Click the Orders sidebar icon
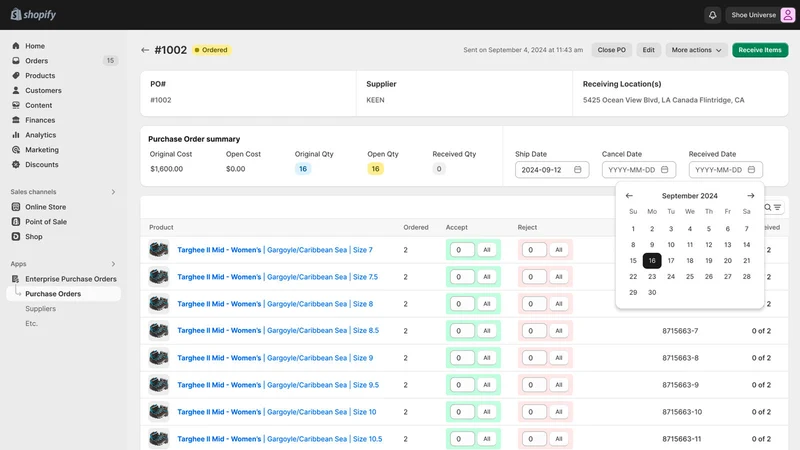 16,61
